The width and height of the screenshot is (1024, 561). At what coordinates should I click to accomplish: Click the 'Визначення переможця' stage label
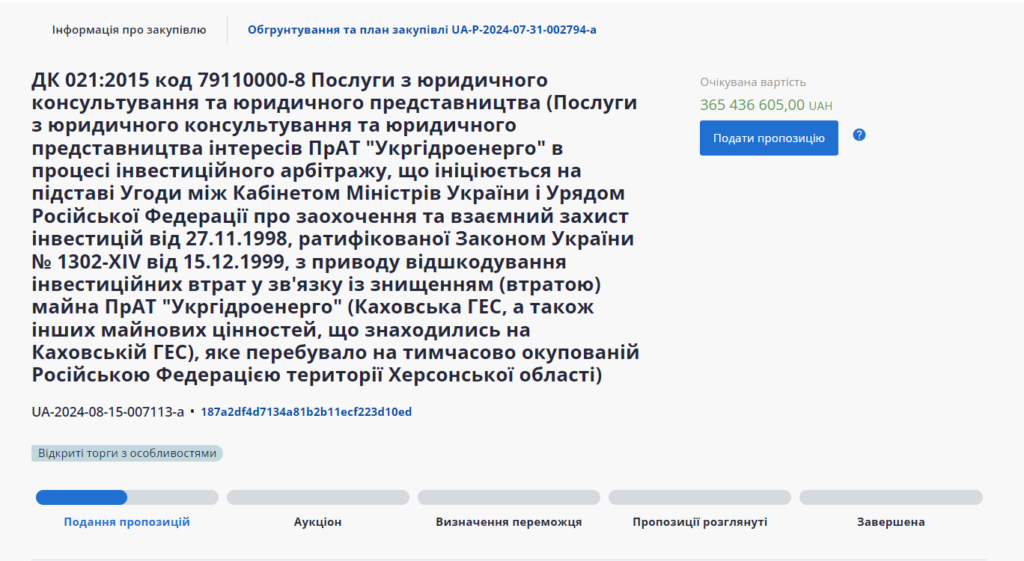pyautogui.click(x=509, y=522)
